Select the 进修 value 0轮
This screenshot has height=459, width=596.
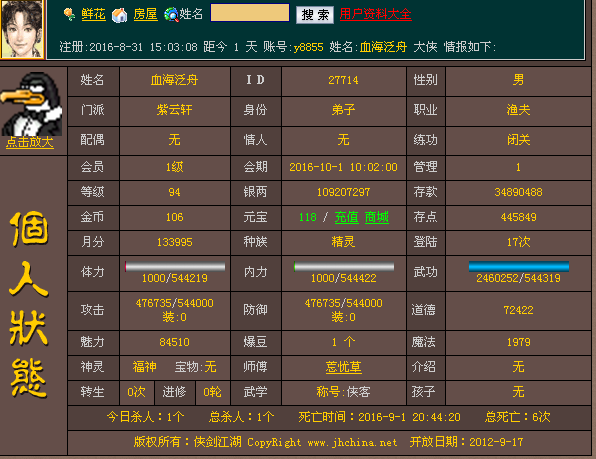[212, 392]
